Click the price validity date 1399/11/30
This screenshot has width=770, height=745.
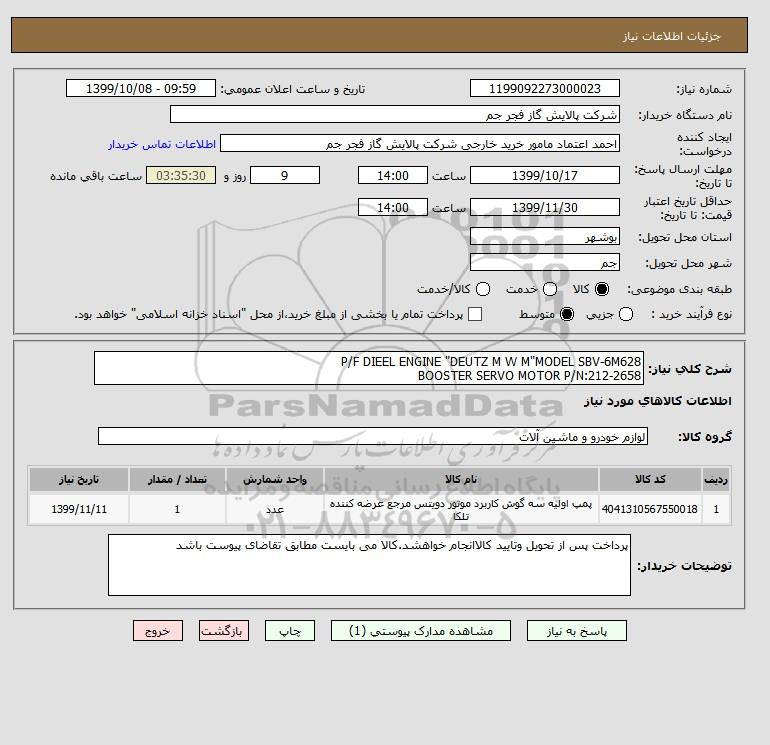[545, 207]
